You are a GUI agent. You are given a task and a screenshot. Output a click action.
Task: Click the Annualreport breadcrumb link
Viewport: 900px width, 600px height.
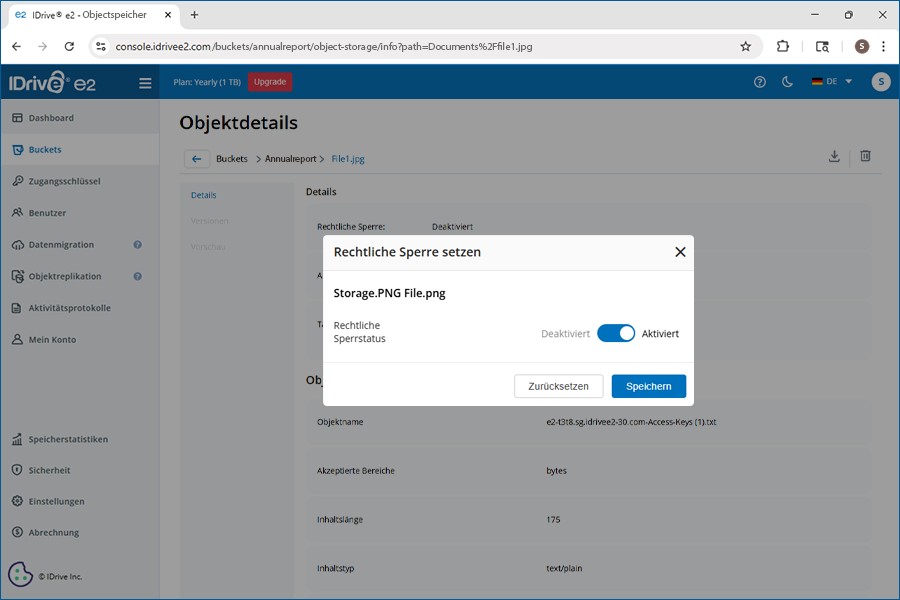[290, 159]
